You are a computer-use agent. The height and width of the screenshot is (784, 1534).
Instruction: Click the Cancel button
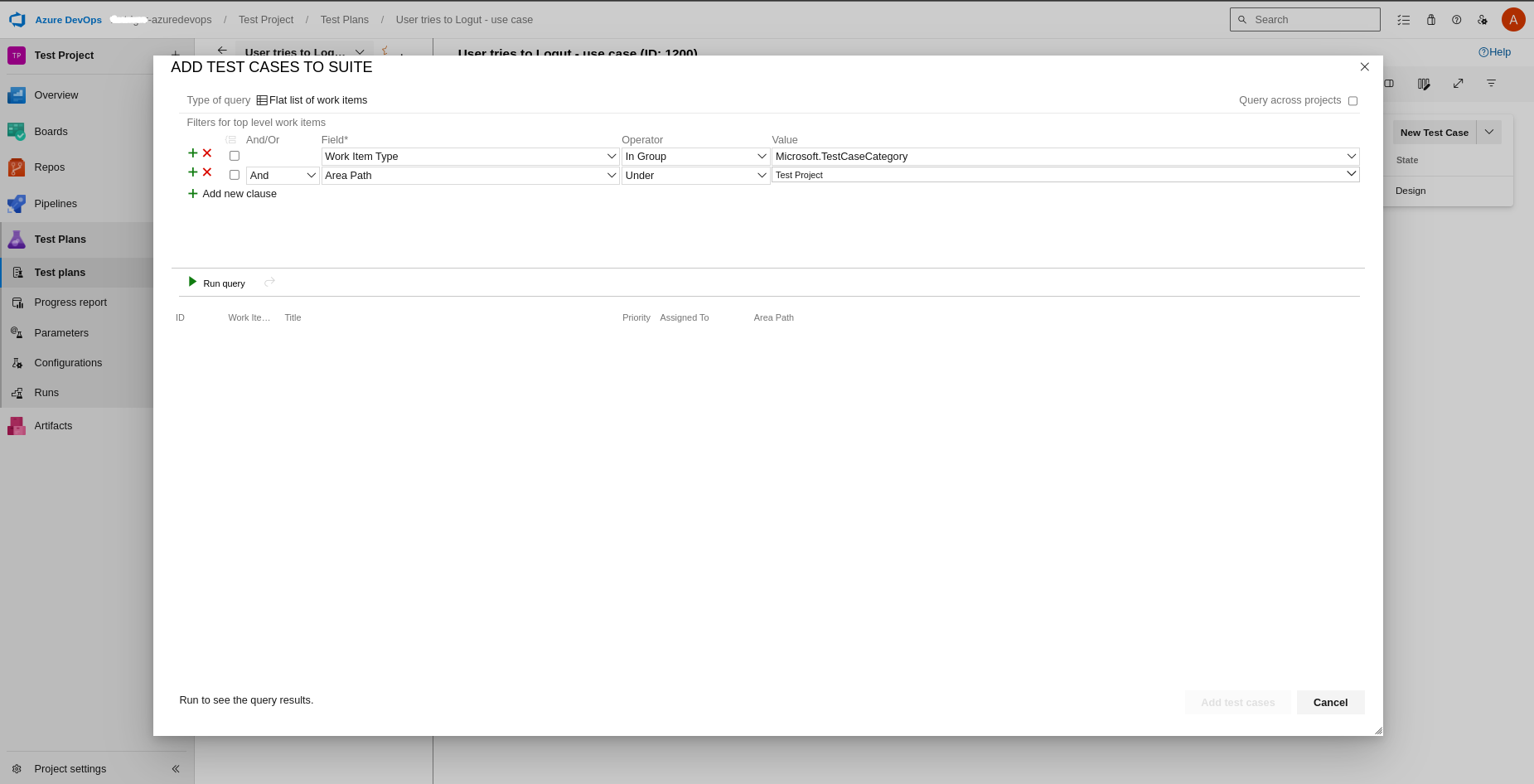click(x=1330, y=703)
